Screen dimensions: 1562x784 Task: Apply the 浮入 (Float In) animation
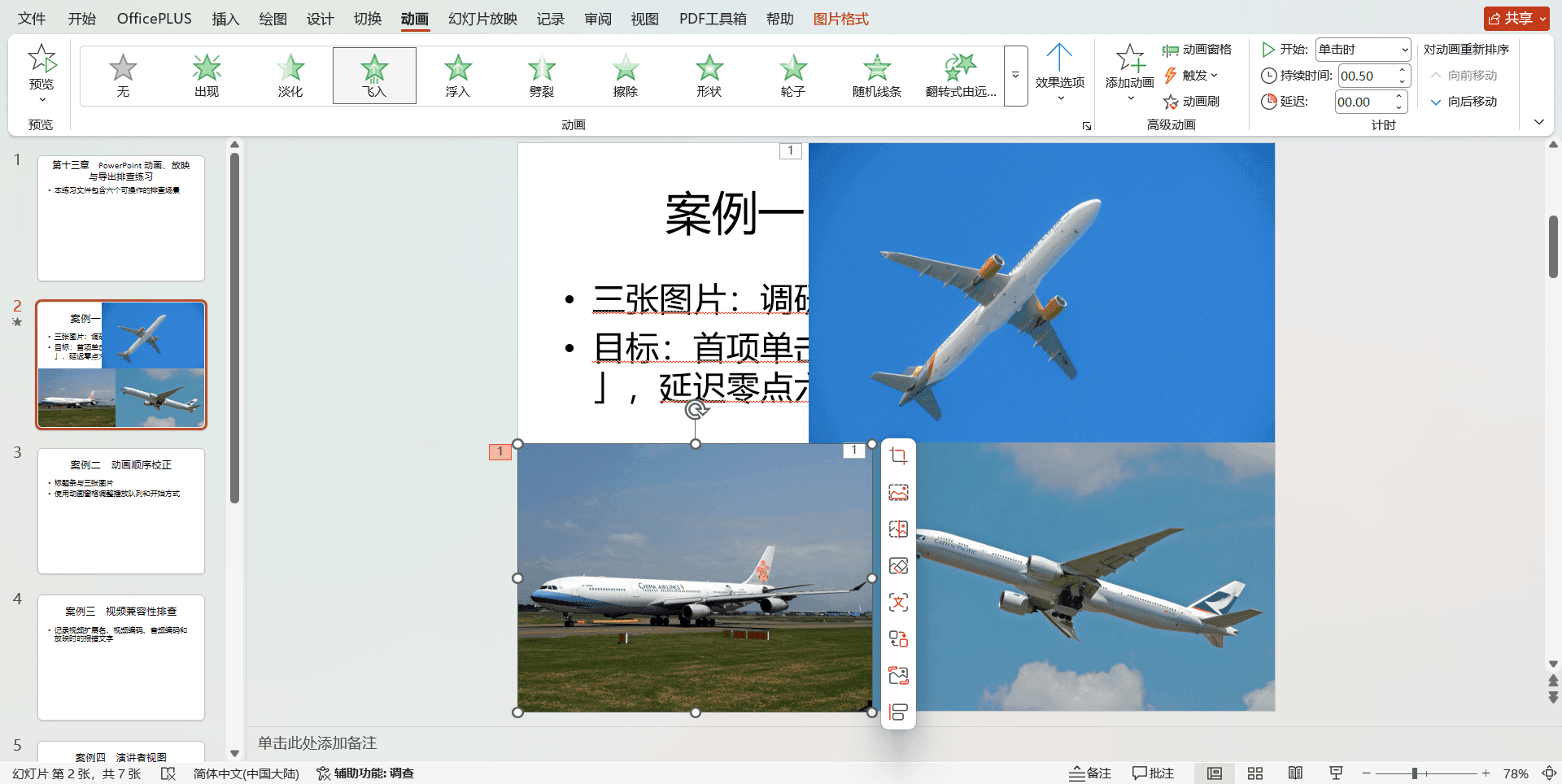click(458, 76)
